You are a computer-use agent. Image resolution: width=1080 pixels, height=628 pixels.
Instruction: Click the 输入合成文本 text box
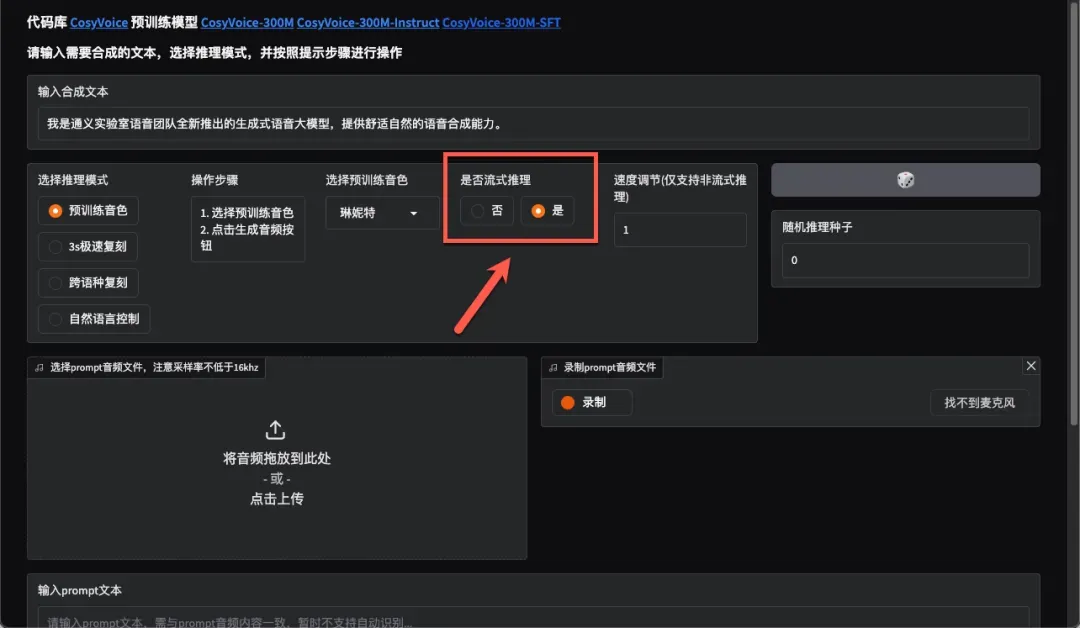533,124
